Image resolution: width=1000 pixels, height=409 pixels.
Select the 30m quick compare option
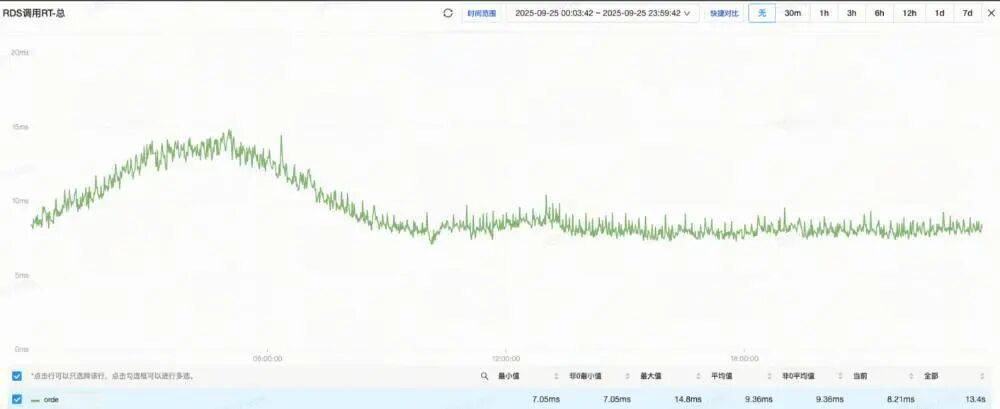tap(792, 13)
